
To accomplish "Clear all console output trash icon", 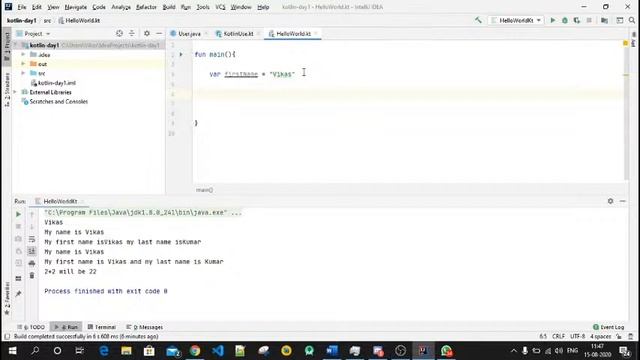I will coord(32,276).
